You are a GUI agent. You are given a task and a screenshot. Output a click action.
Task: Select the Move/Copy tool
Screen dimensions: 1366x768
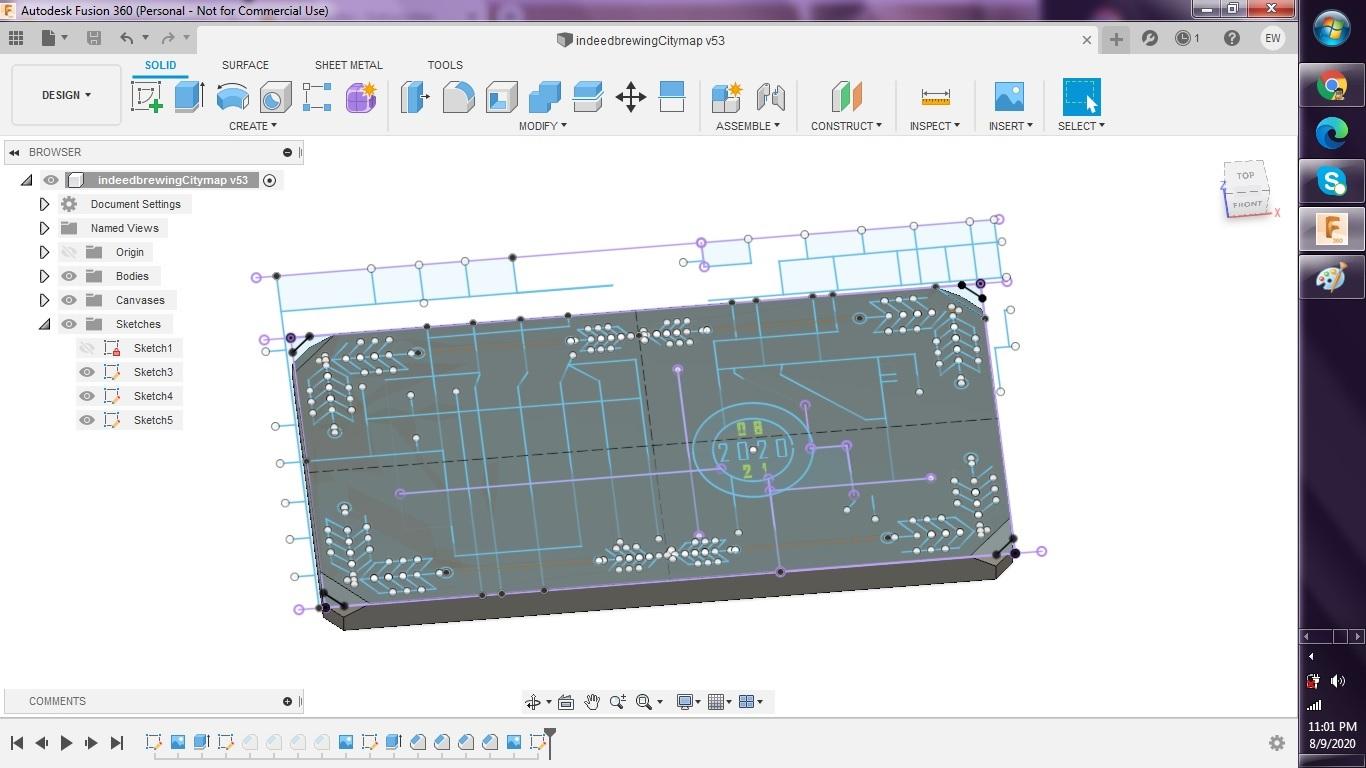pyautogui.click(x=630, y=97)
